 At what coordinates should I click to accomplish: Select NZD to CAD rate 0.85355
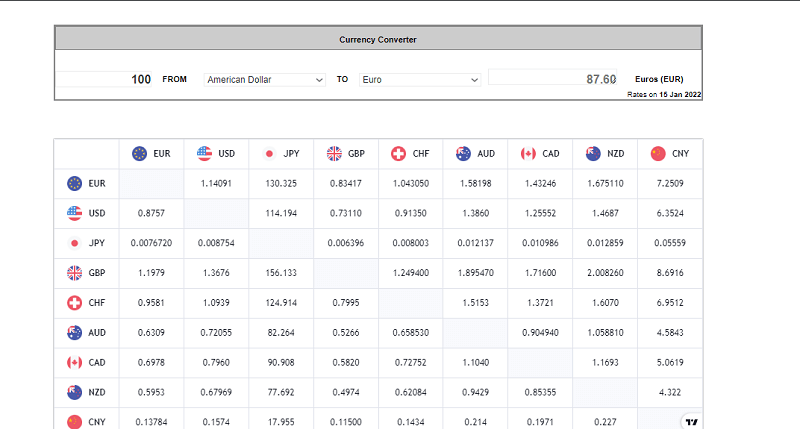pos(540,392)
